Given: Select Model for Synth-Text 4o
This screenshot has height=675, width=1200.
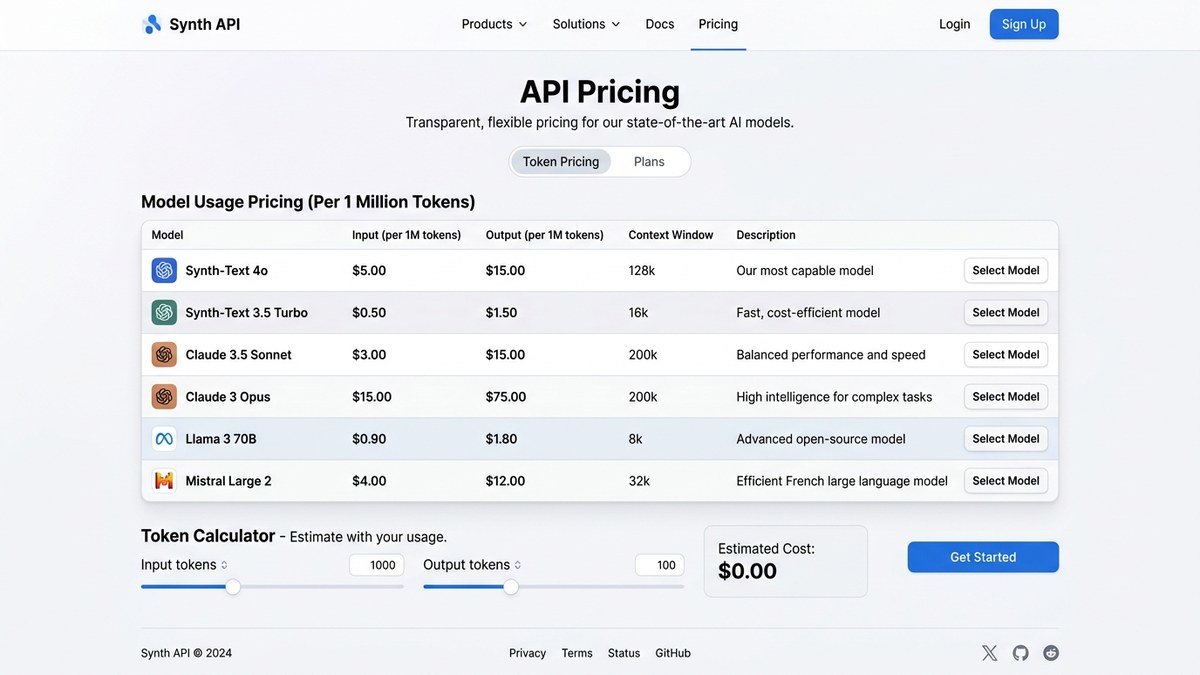Looking at the screenshot, I should pos(1006,271).
